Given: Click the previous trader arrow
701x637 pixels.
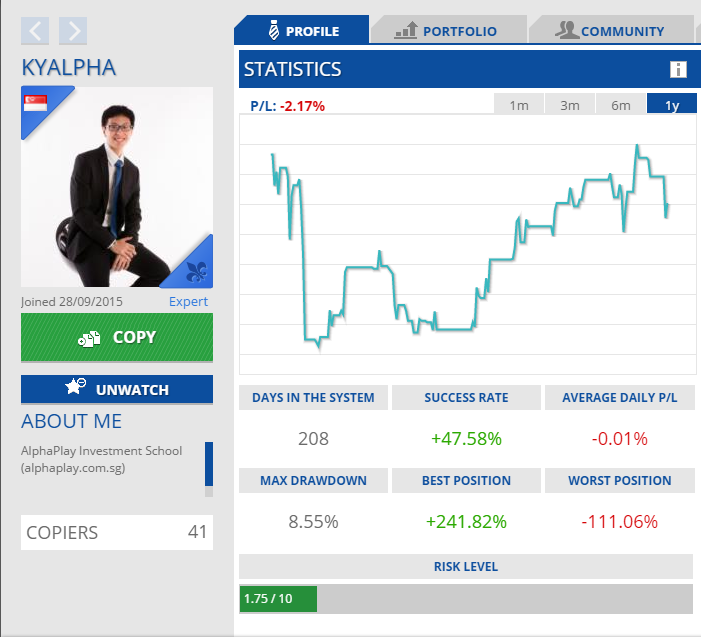Looking at the screenshot, I should click(x=35, y=31).
